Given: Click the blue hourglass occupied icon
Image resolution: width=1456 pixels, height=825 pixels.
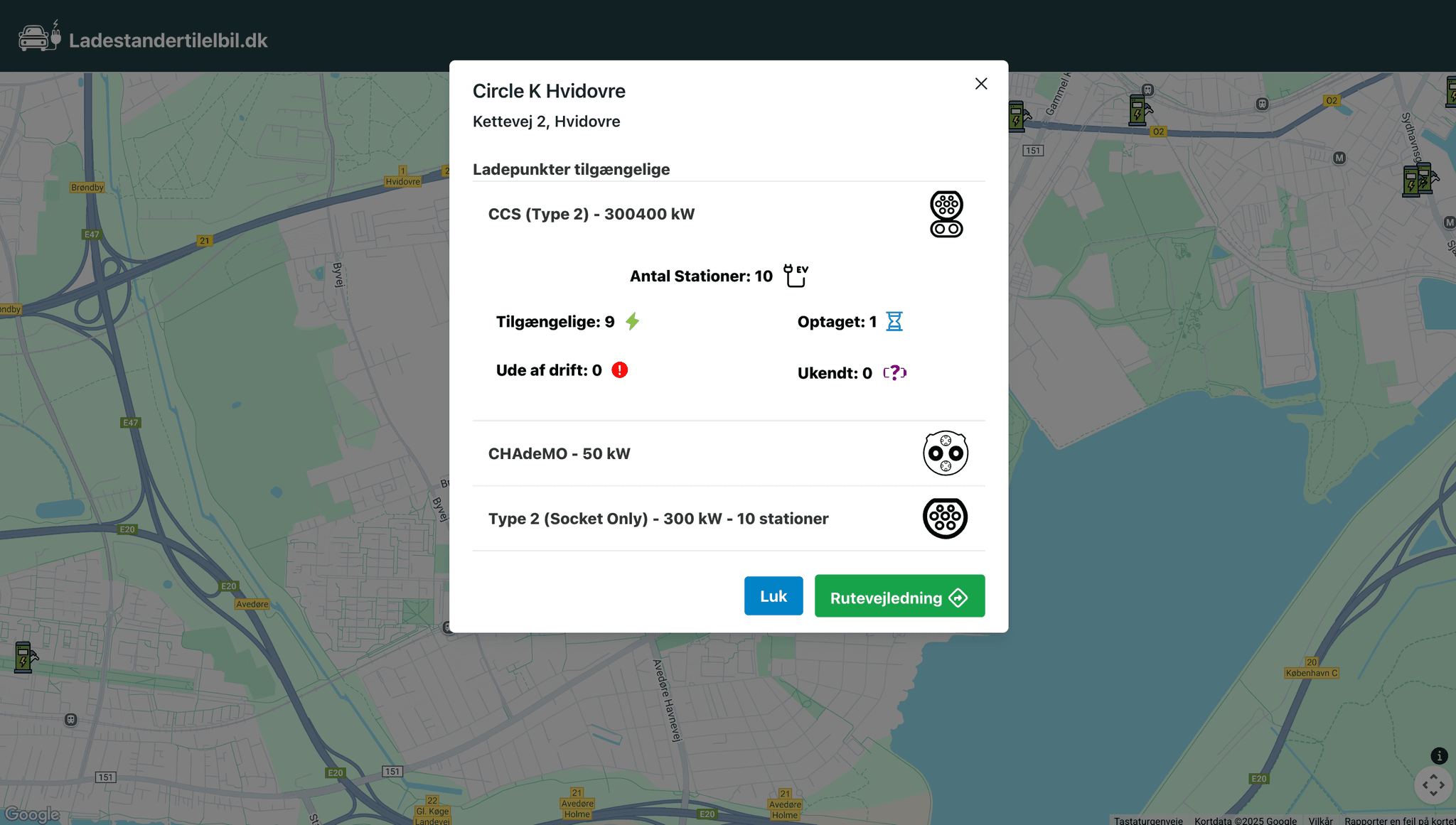Looking at the screenshot, I should [894, 321].
